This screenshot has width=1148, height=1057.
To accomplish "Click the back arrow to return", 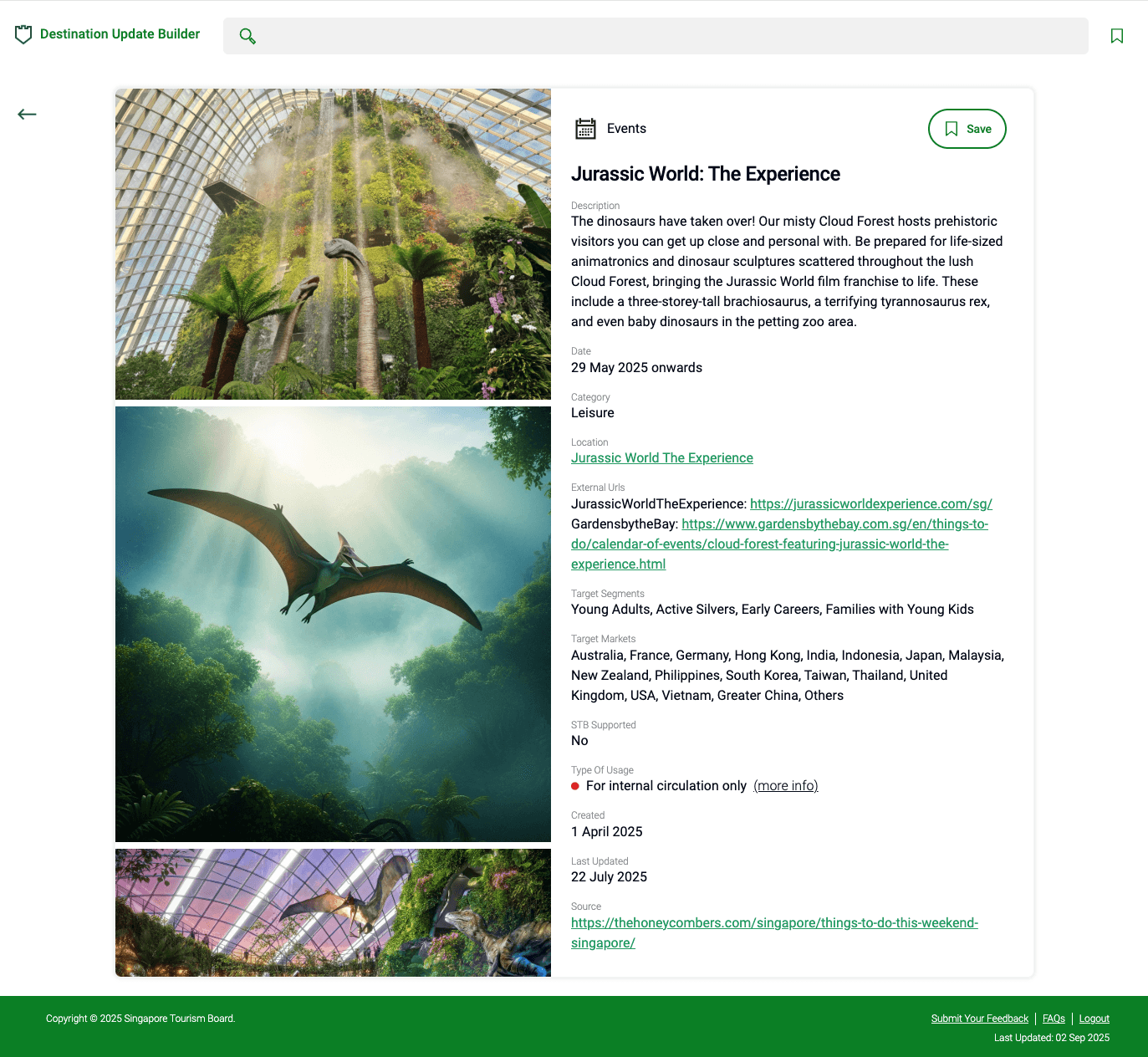I will pos(27,115).
